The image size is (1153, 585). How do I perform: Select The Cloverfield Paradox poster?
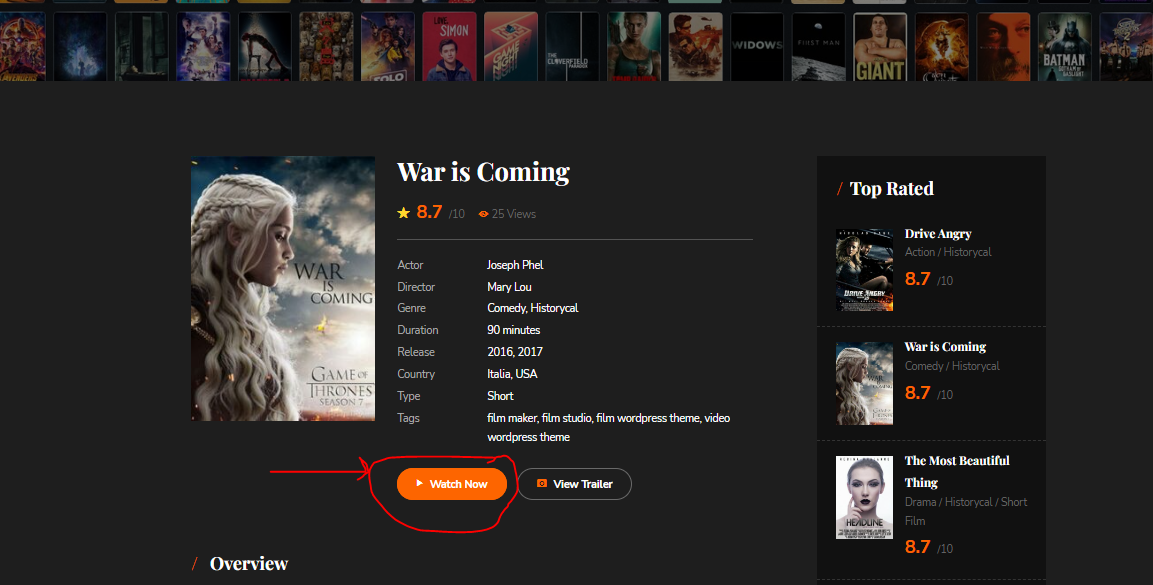click(572, 46)
